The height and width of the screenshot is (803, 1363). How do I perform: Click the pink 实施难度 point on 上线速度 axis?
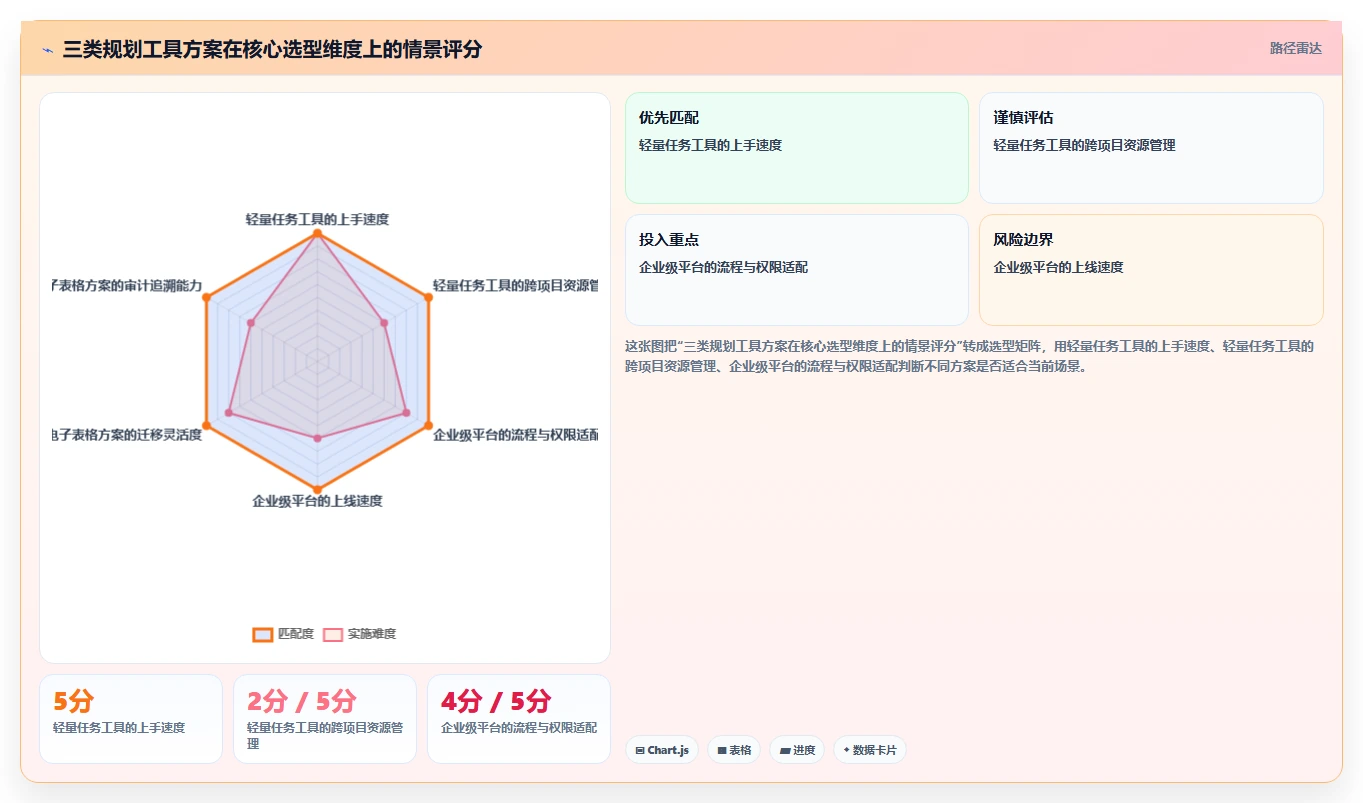tap(317, 438)
